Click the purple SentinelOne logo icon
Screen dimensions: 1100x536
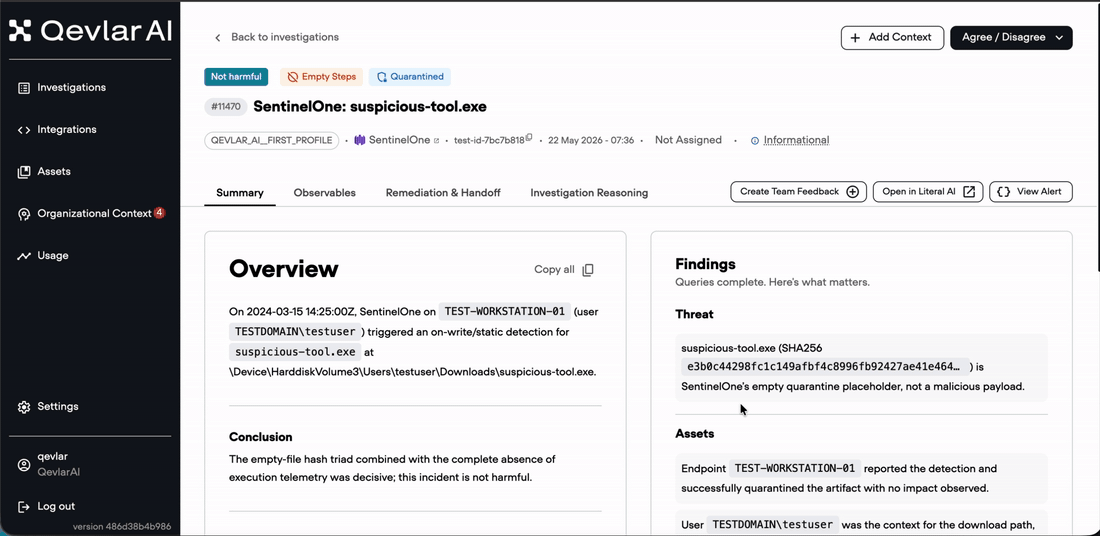click(x=359, y=140)
